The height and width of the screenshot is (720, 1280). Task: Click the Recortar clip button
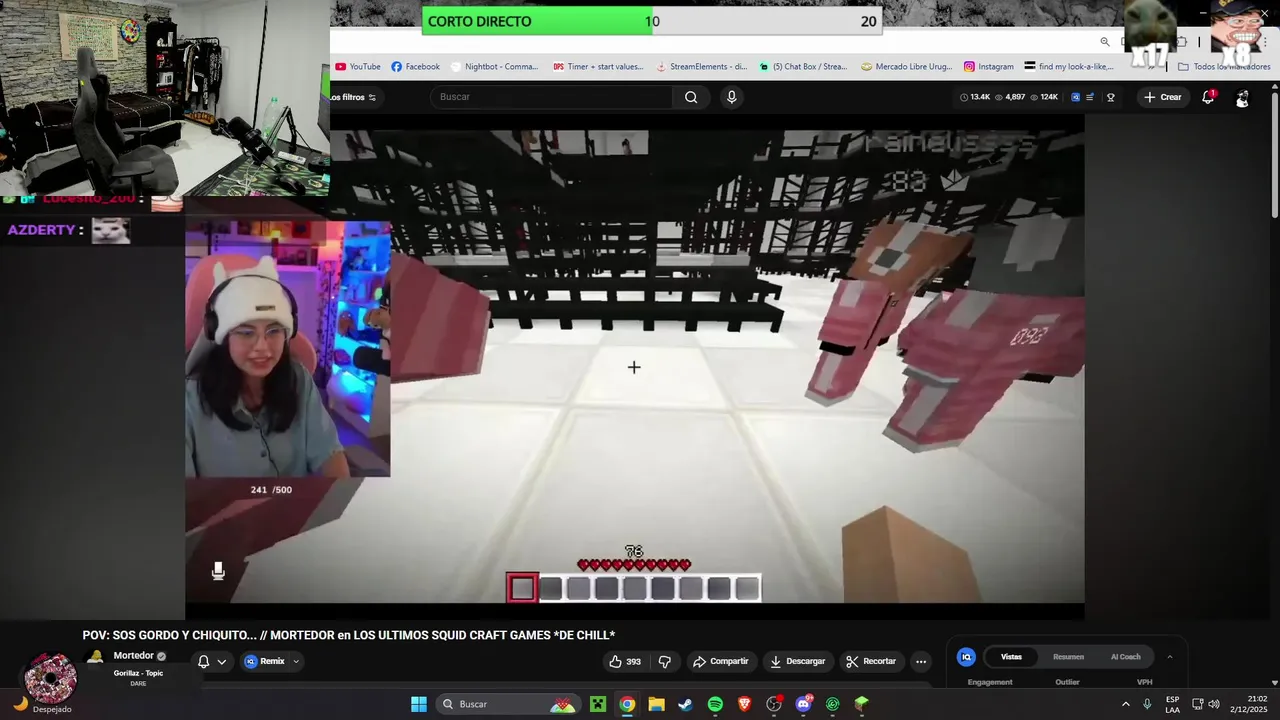[871, 661]
